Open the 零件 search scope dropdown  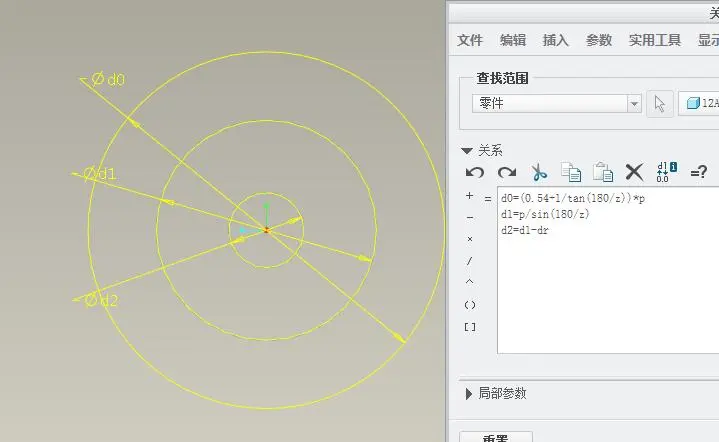tap(556, 104)
